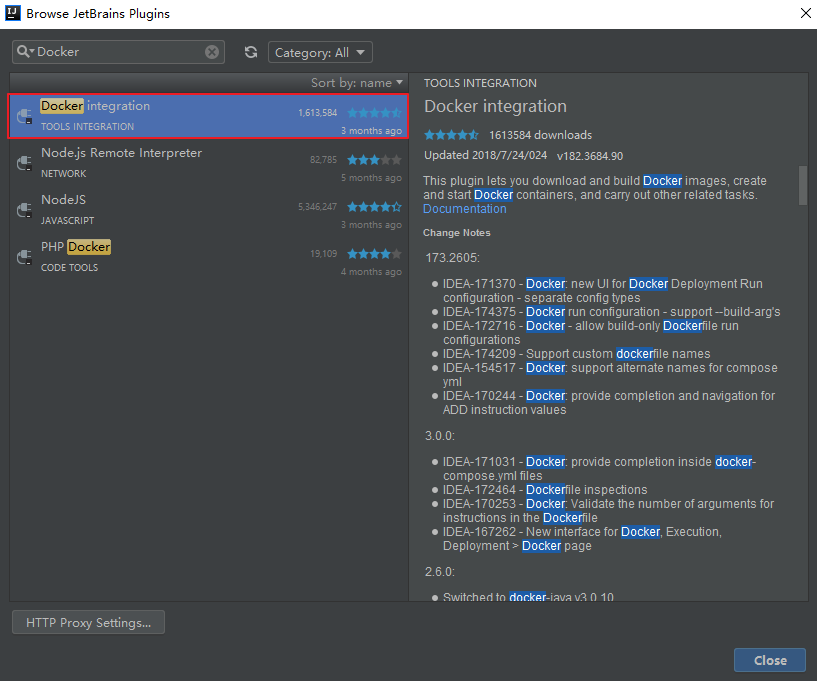Click the Docker integration details heading
The width and height of the screenshot is (817, 681).
click(495, 106)
